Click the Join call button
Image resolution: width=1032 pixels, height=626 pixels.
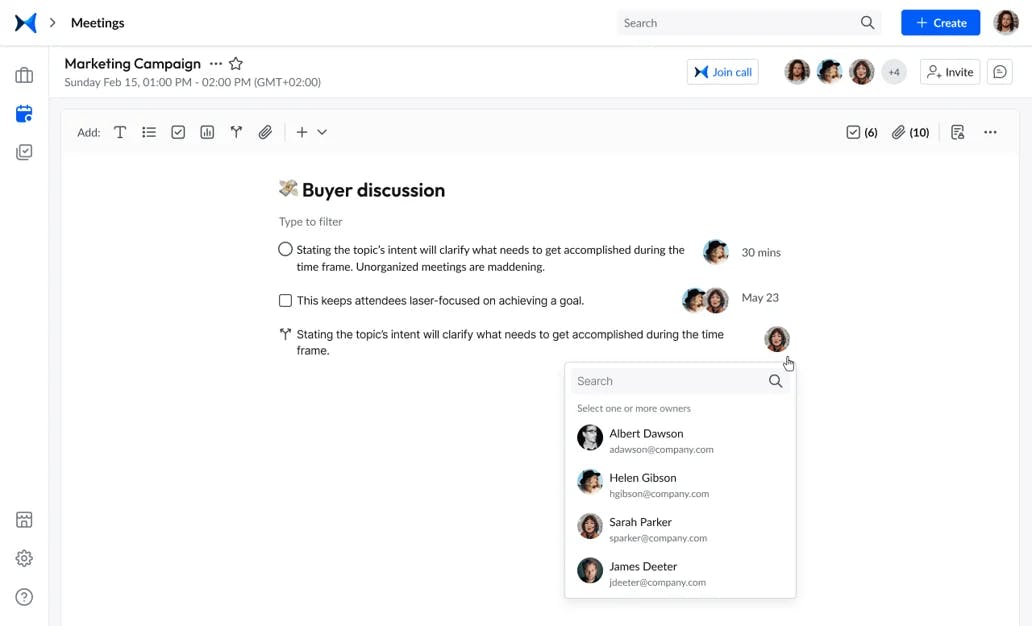722,72
